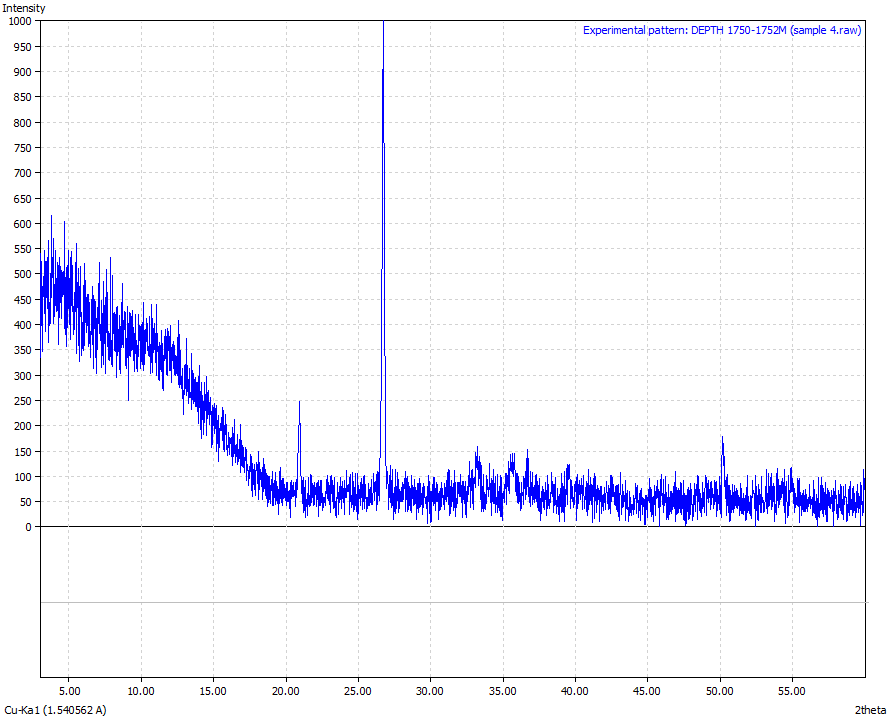The height and width of the screenshot is (717, 893).
Task: Click the Experimental pattern legend text
Action: click(x=722, y=30)
